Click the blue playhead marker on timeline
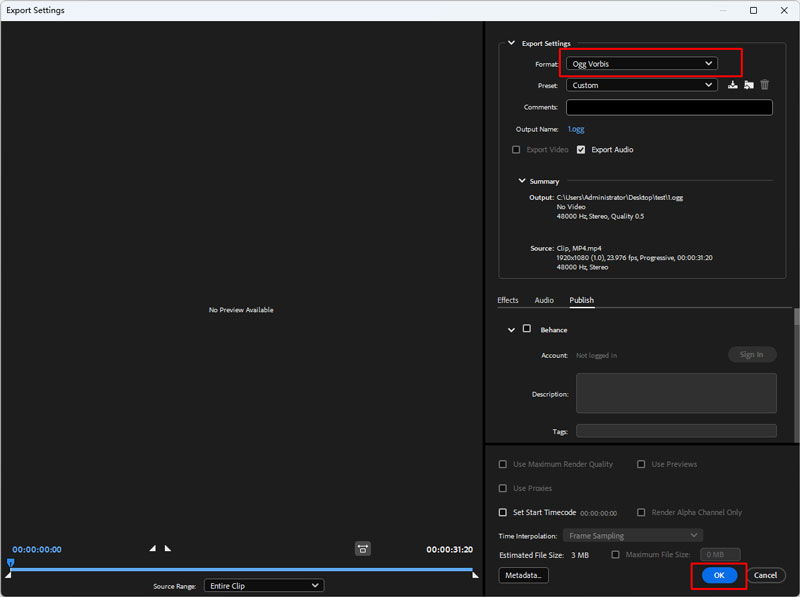800x597 pixels. pyautogui.click(x=10, y=563)
